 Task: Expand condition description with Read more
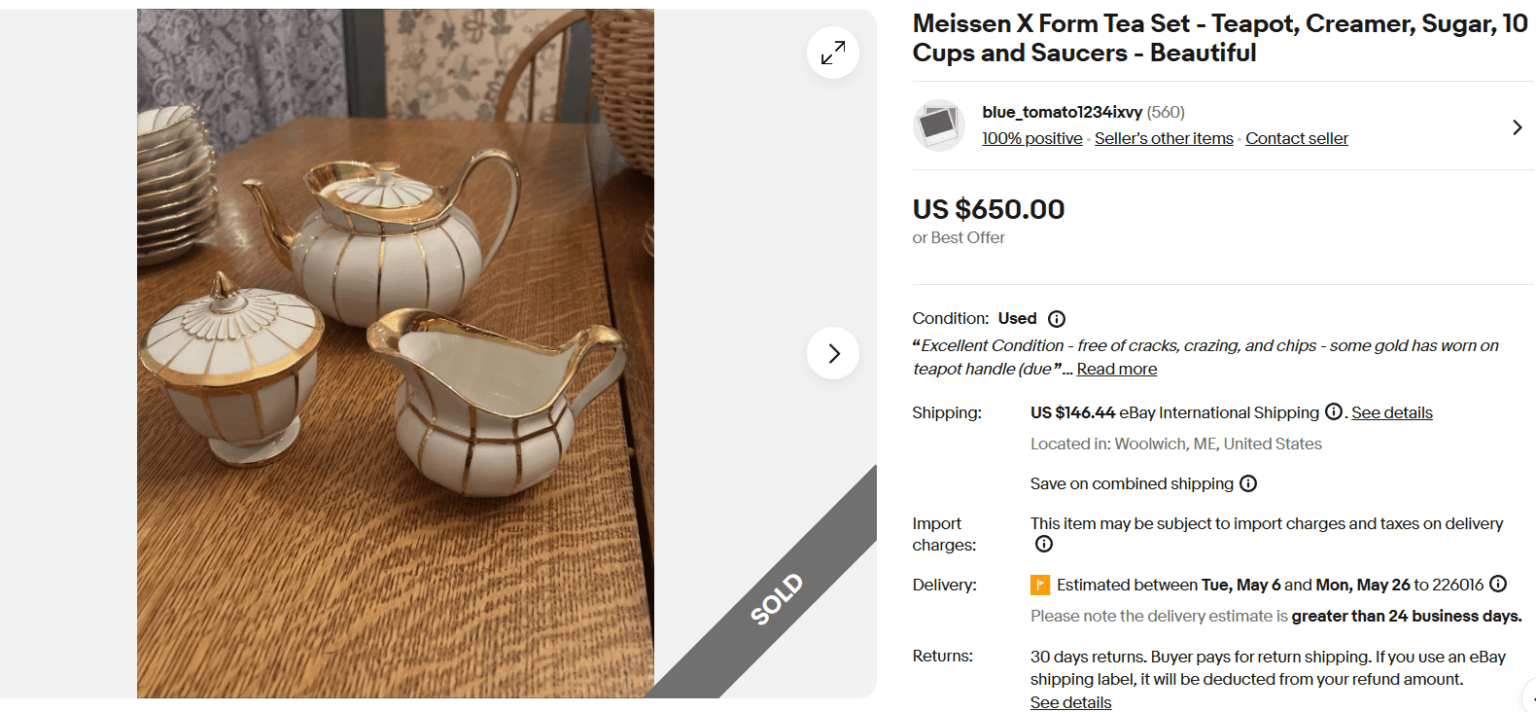[1116, 368]
